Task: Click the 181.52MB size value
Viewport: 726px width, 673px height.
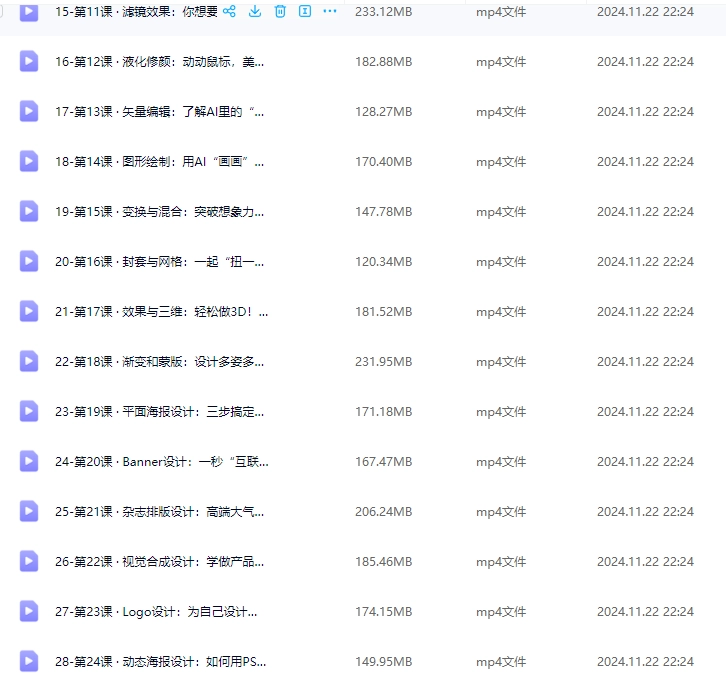Action: coord(383,312)
